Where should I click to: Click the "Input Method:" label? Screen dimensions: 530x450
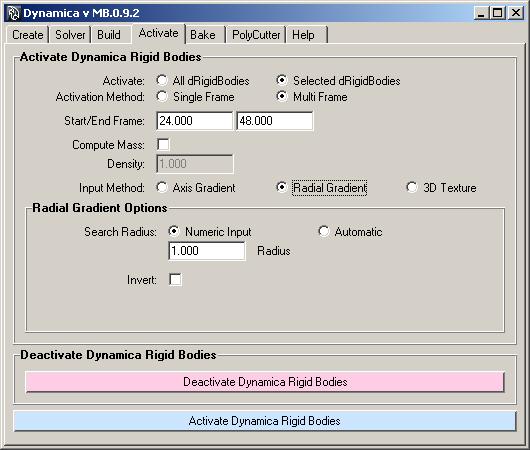coord(112,188)
